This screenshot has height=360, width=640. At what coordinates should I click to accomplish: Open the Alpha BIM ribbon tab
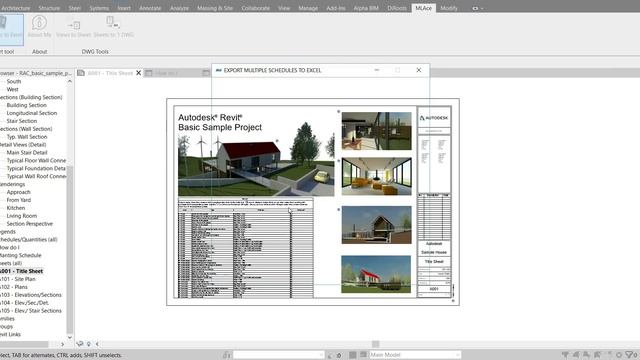tap(366, 8)
